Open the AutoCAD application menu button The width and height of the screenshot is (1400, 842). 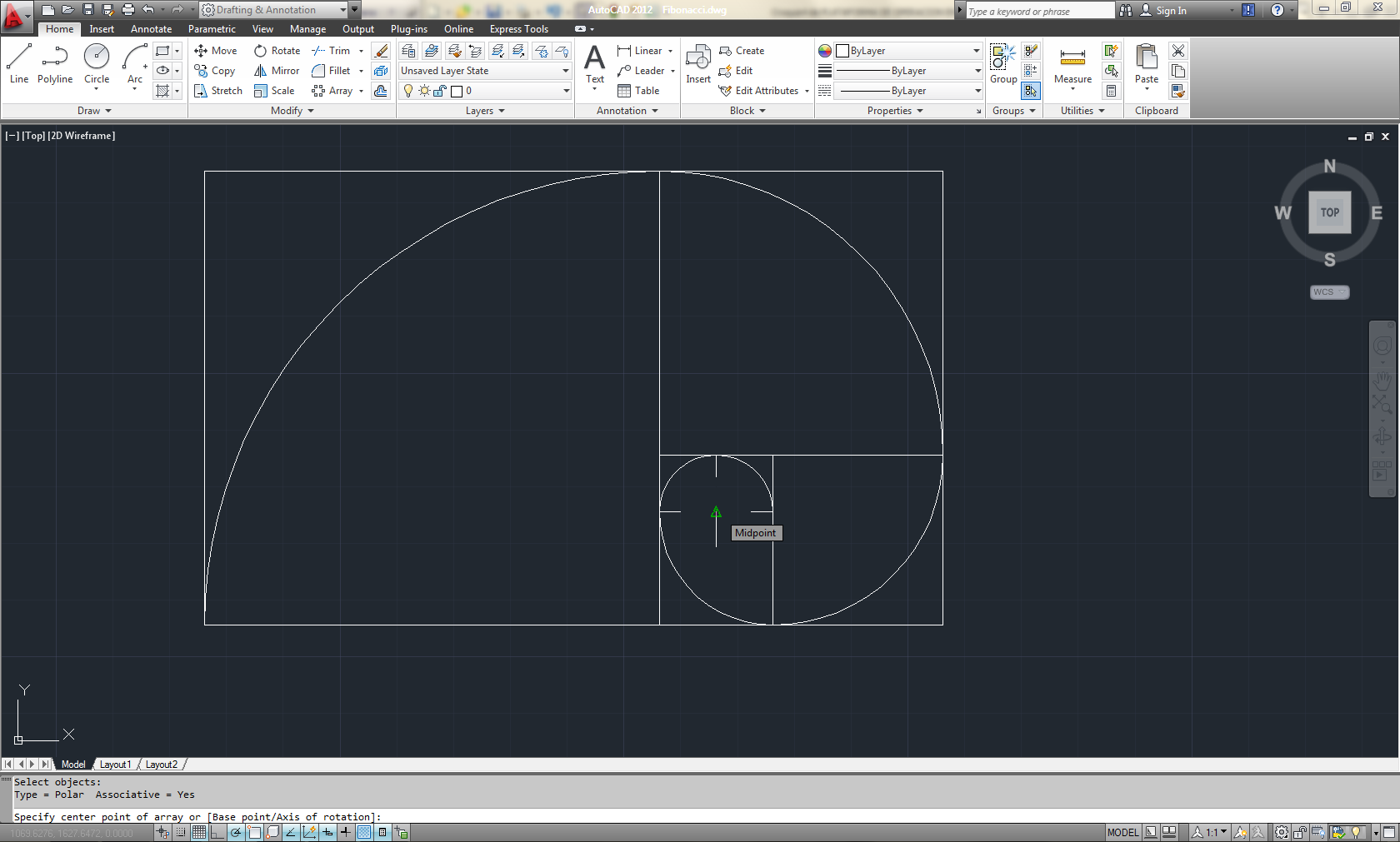point(15,15)
